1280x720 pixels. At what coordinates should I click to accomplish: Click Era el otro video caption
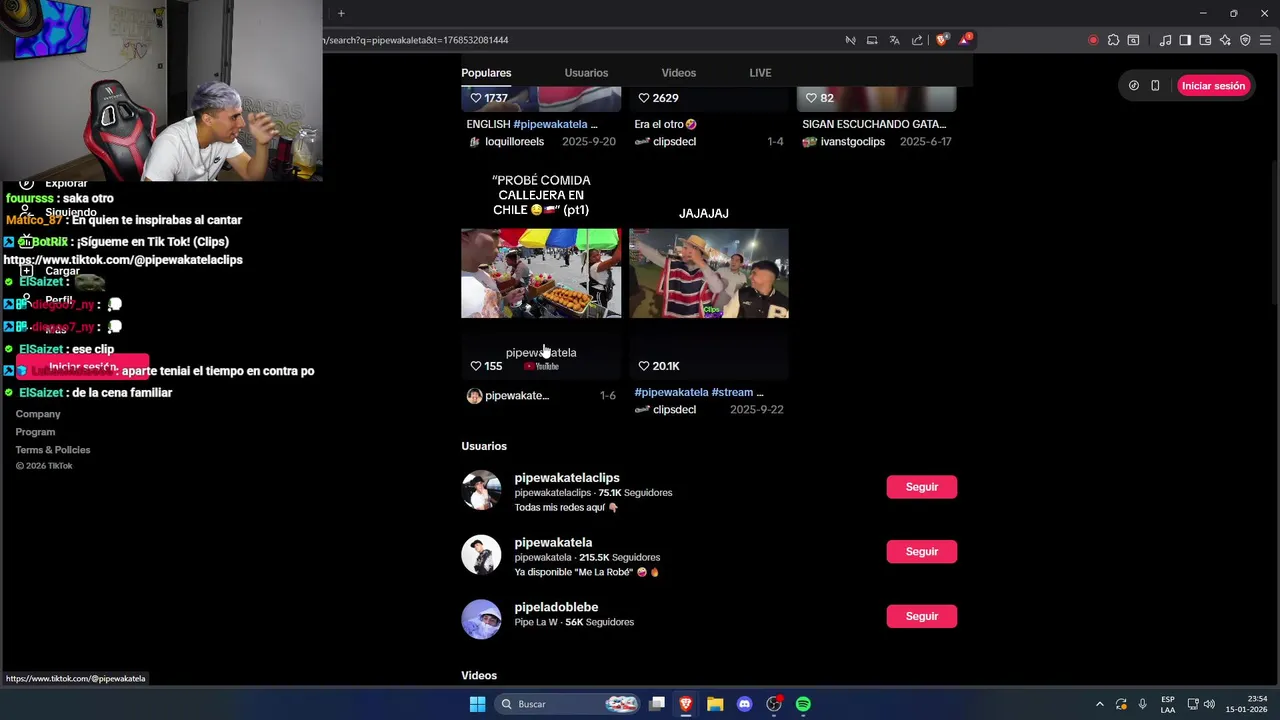tap(665, 124)
